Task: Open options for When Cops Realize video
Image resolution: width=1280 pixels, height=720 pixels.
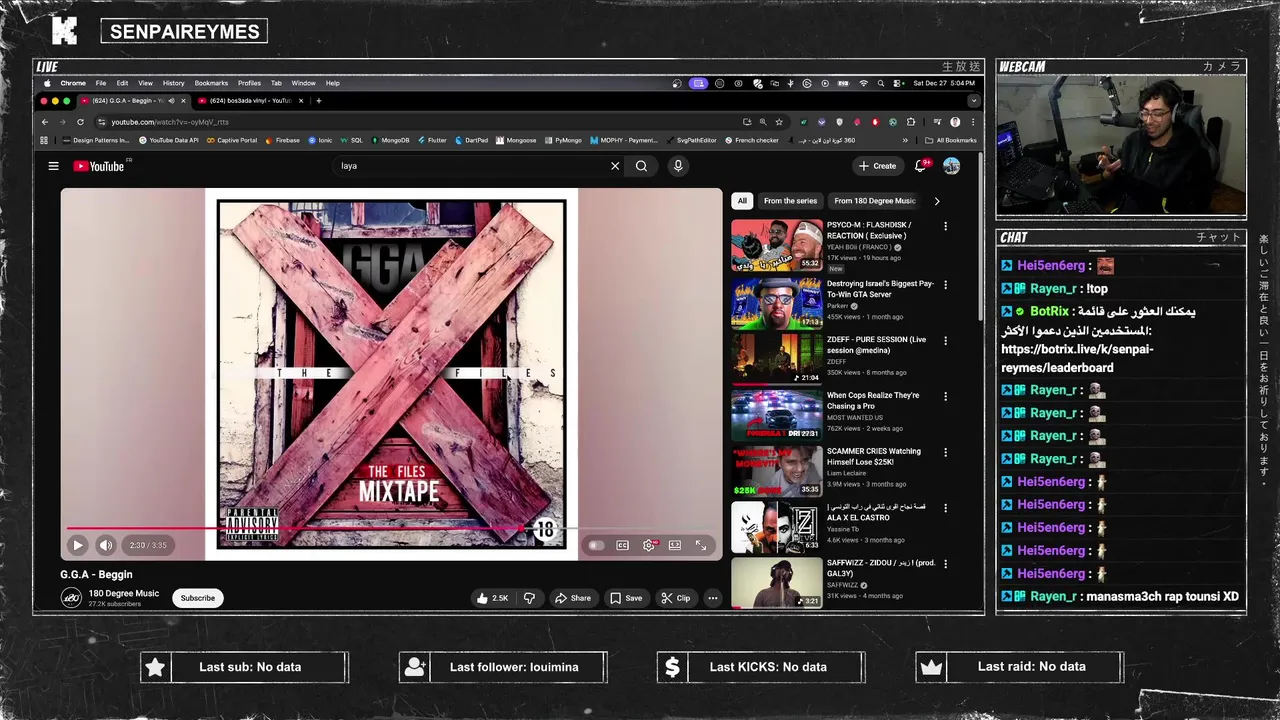Action: click(945, 397)
